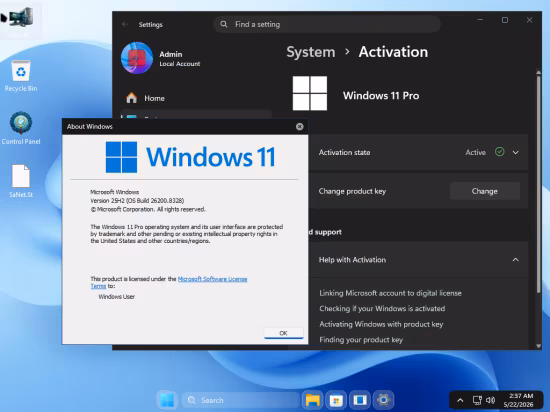
Task: Open File Explorer from the taskbar
Action: [312, 400]
